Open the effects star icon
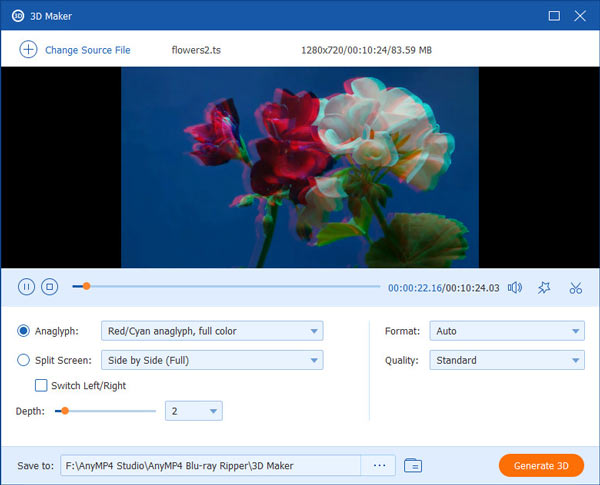This screenshot has width=600, height=485. tap(544, 288)
